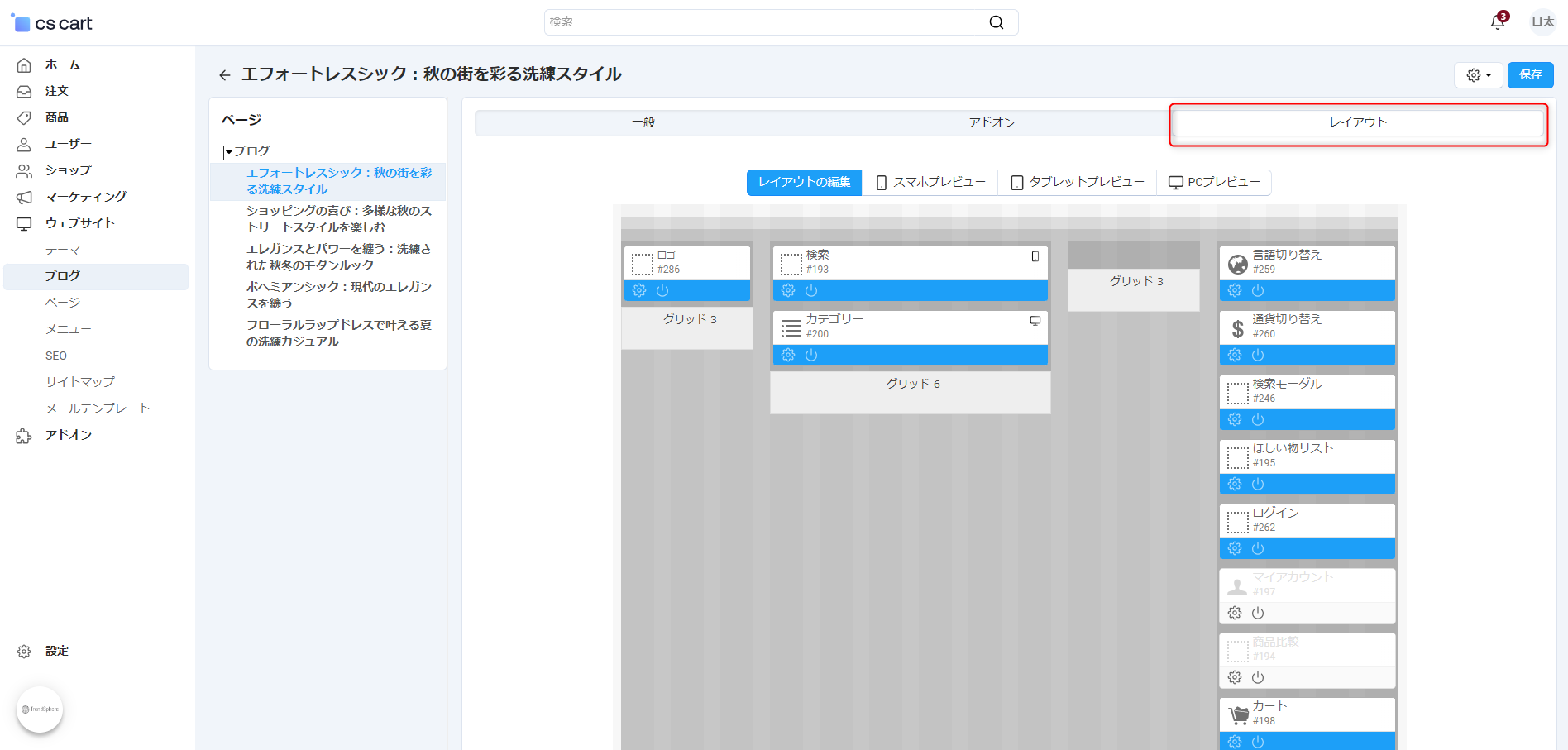
Task: Disable 通貨切り替え block via power icon
Action: [1258, 355]
